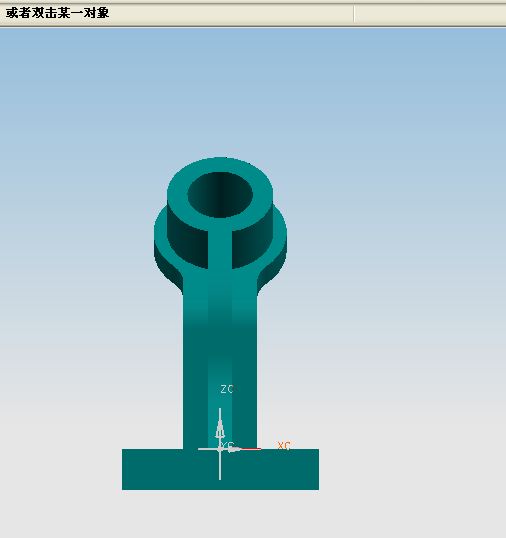Screen dimensions: 506x538
Task: Click the ZC axis label
Action: tap(227, 389)
